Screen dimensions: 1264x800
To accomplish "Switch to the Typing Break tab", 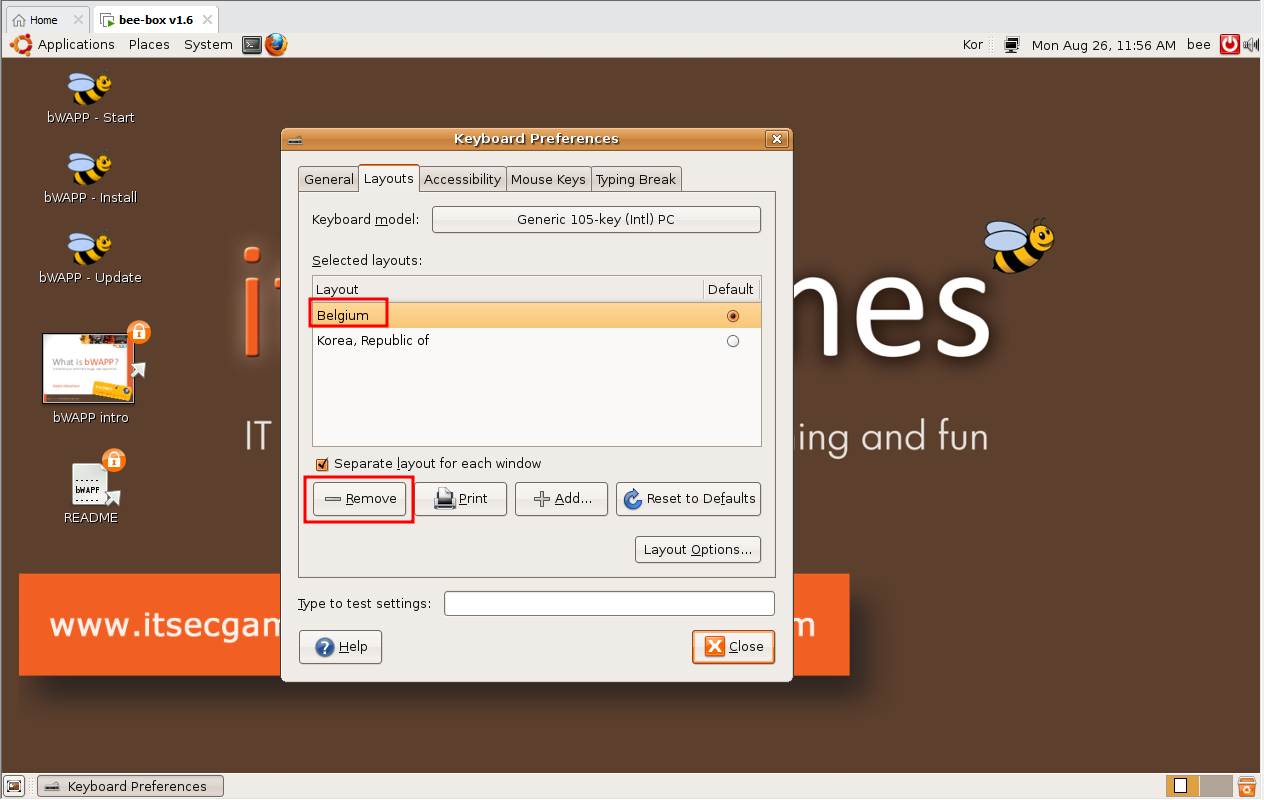I will [636, 179].
